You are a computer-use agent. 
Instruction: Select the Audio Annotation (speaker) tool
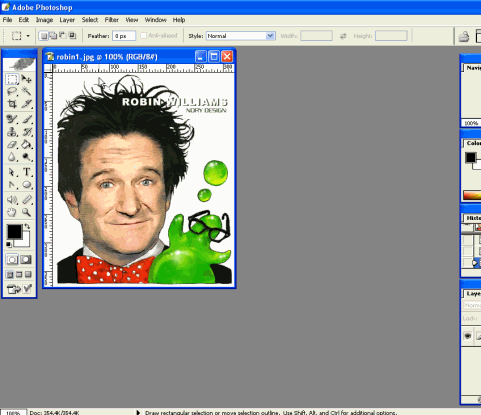point(12,200)
